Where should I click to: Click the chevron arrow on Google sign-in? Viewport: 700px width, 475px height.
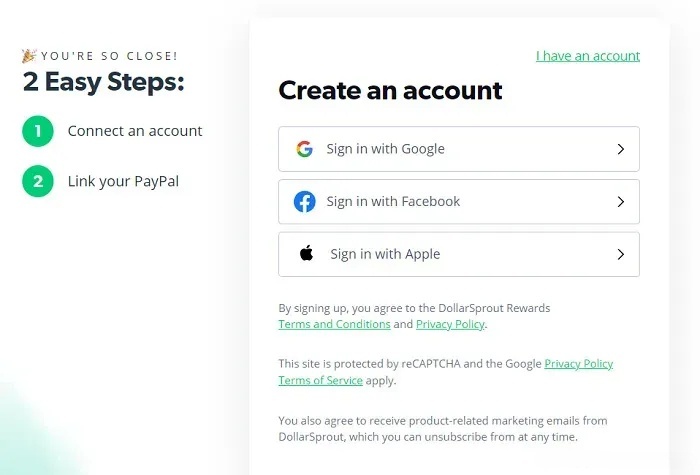tap(620, 149)
